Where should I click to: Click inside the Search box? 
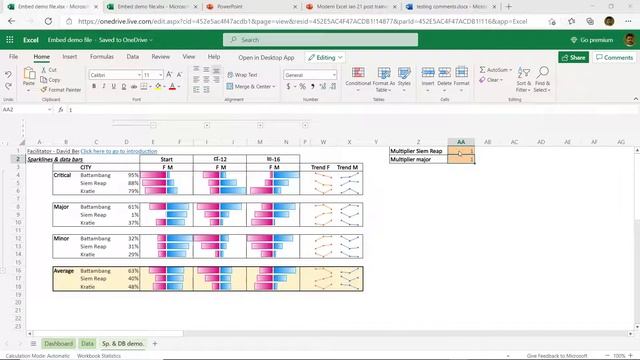point(320,40)
